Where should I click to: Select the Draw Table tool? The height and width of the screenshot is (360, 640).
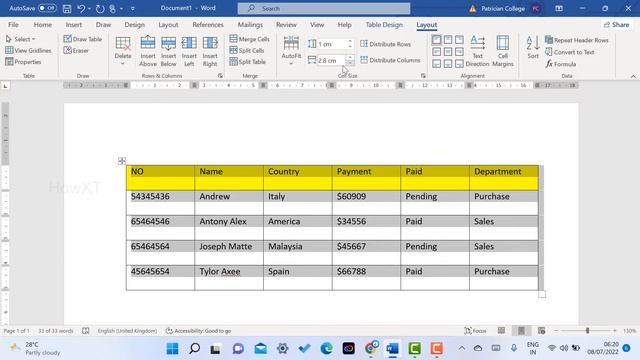(83, 39)
